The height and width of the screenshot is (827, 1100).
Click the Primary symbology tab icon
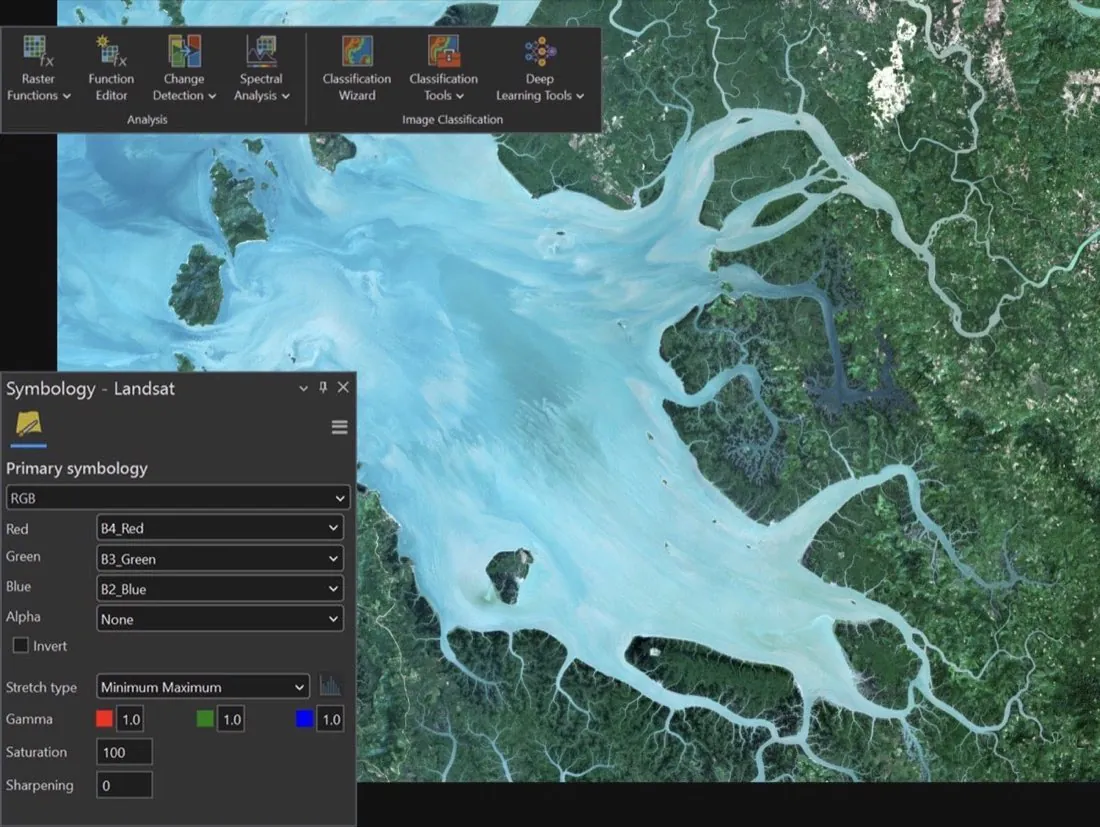coord(29,425)
